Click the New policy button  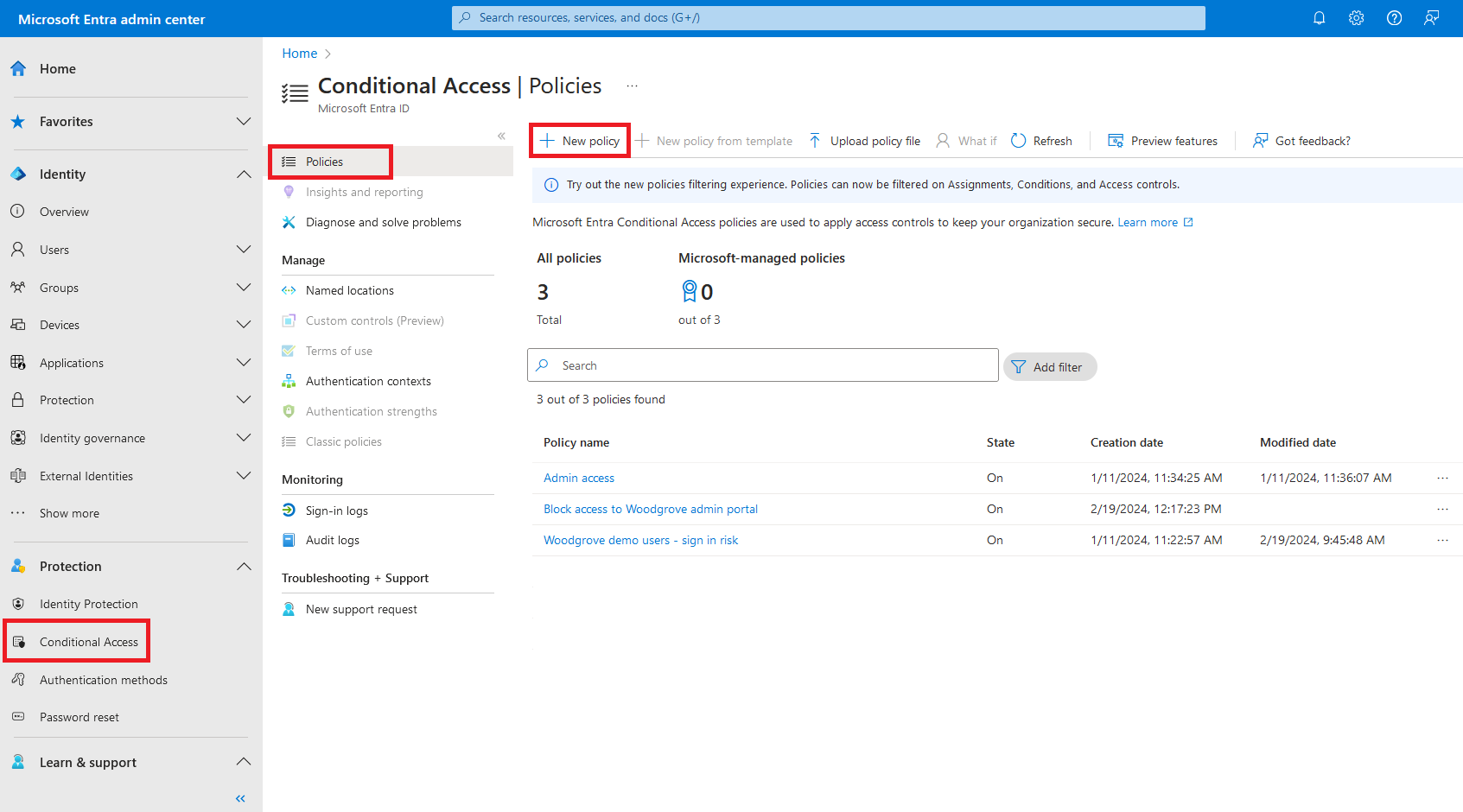580,141
